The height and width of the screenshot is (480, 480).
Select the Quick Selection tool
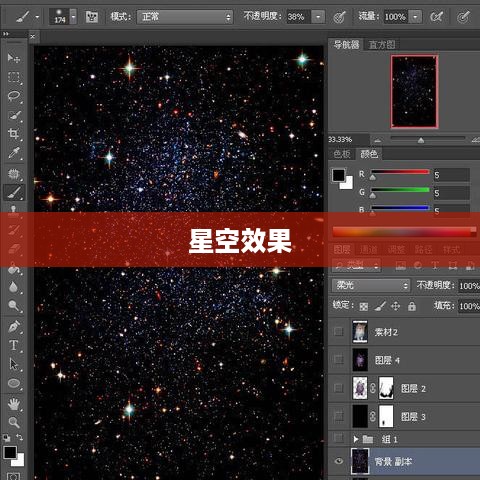pos(14,115)
